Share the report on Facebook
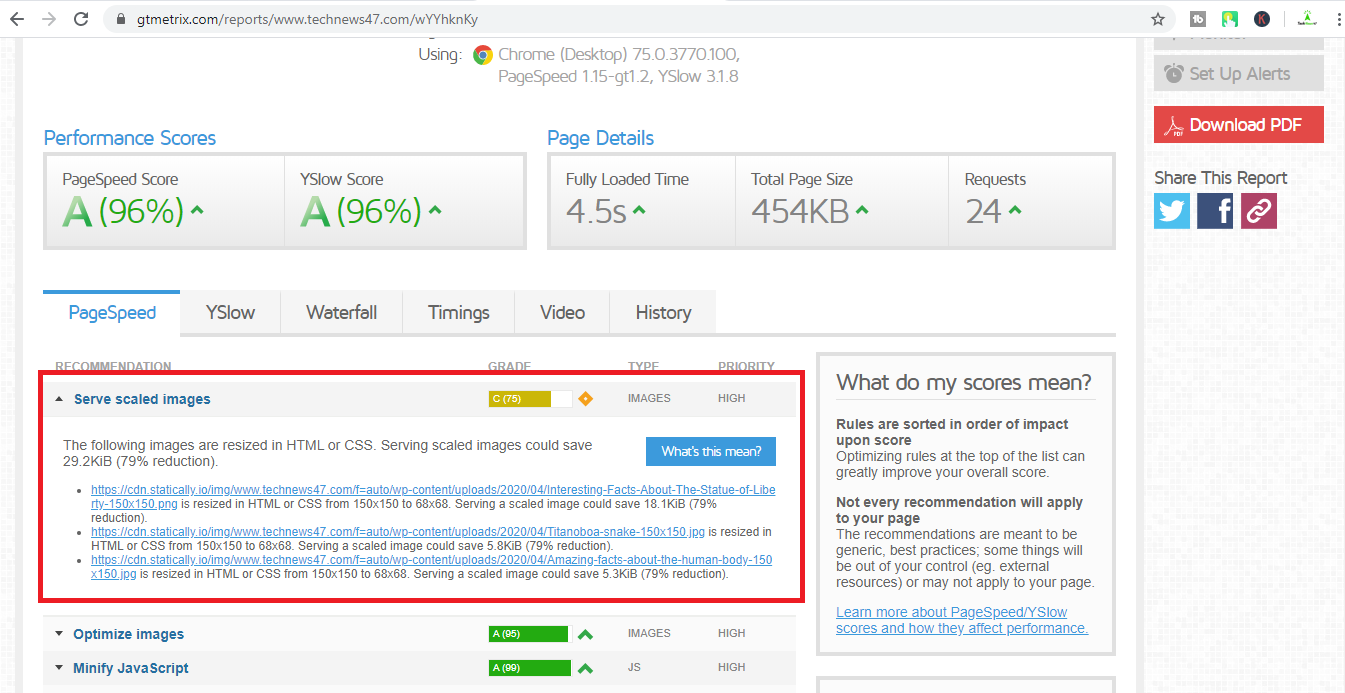Image resolution: width=1345 pixels, height=693 pixels. 1215,211
